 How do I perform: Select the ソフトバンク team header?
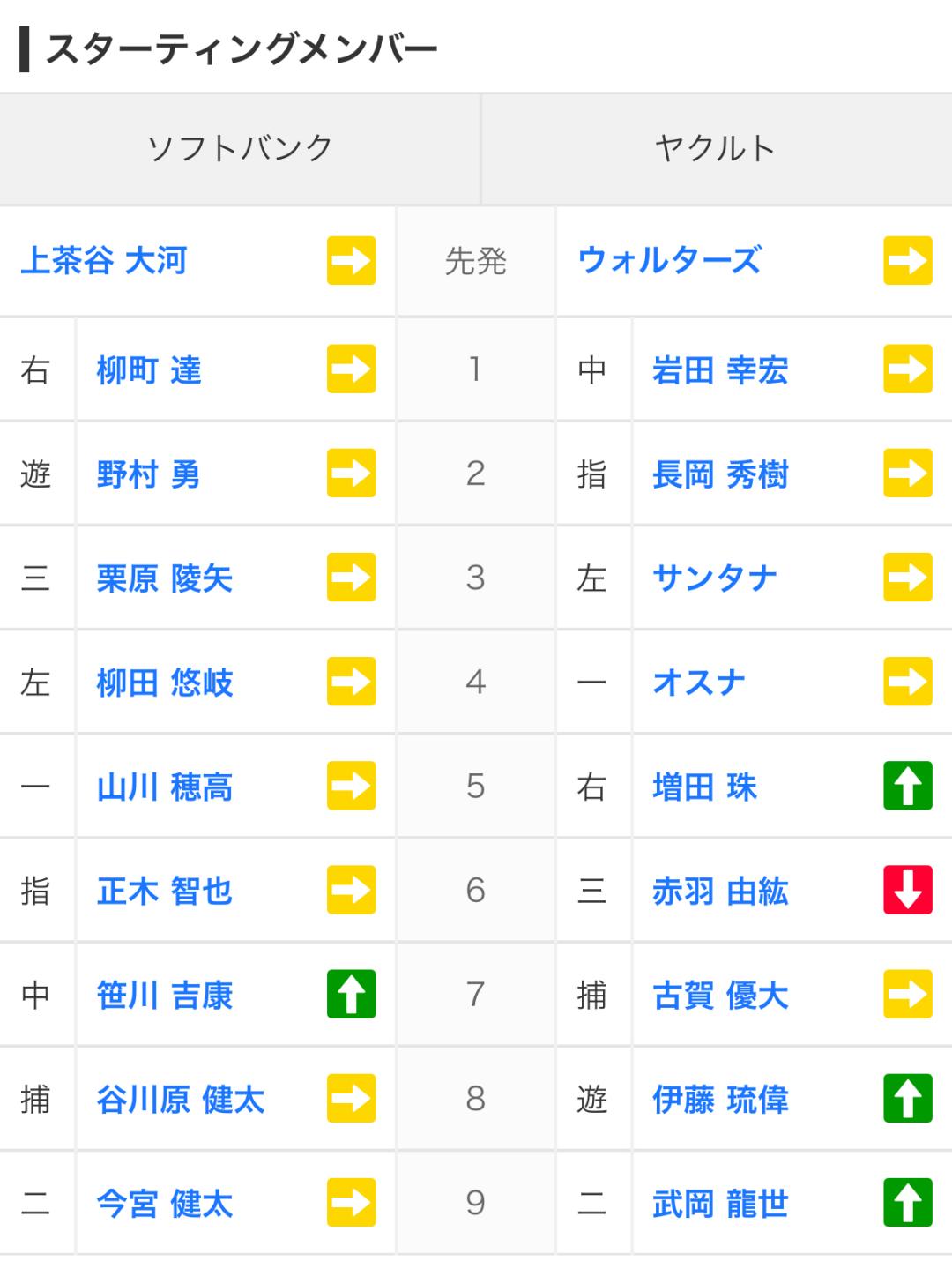coord(240,148)
